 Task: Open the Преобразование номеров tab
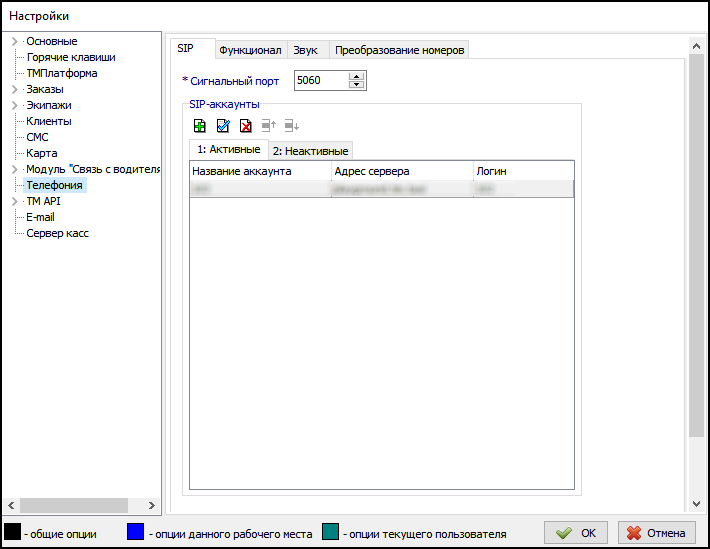pos(400,50)
